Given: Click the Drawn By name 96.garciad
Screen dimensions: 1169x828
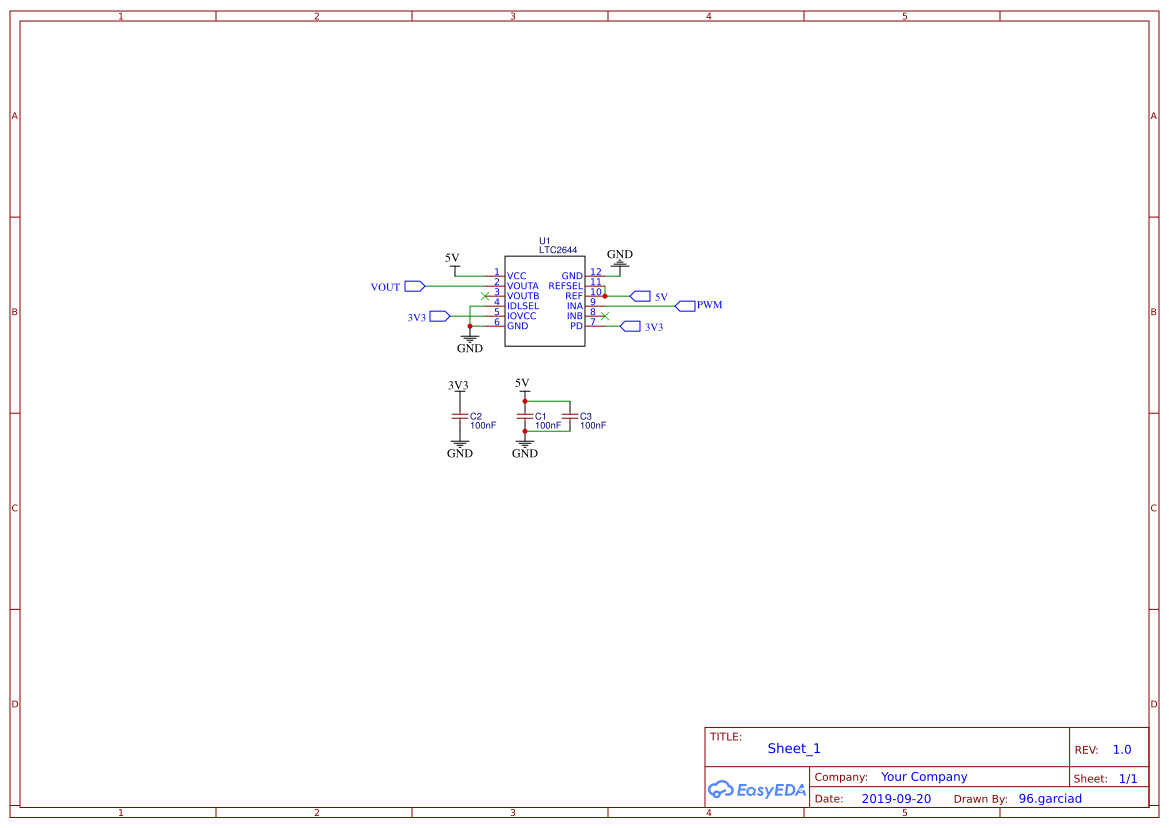Looking at the screenshot, I should (x=1049, y=798).
